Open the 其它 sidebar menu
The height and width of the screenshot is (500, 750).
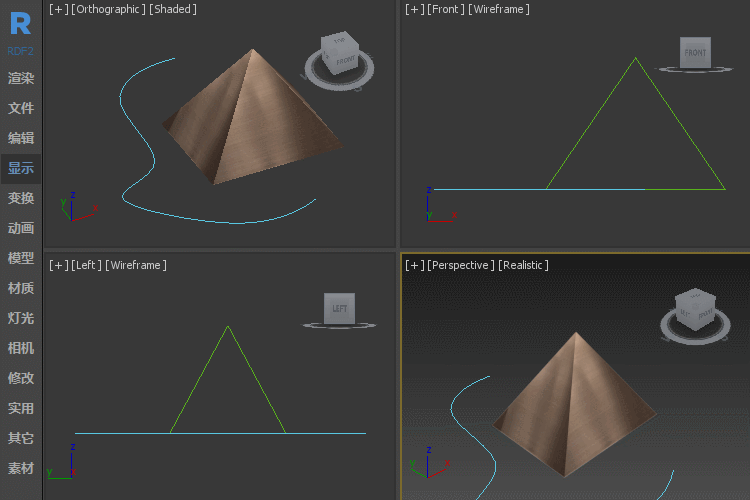click(21, 438)
